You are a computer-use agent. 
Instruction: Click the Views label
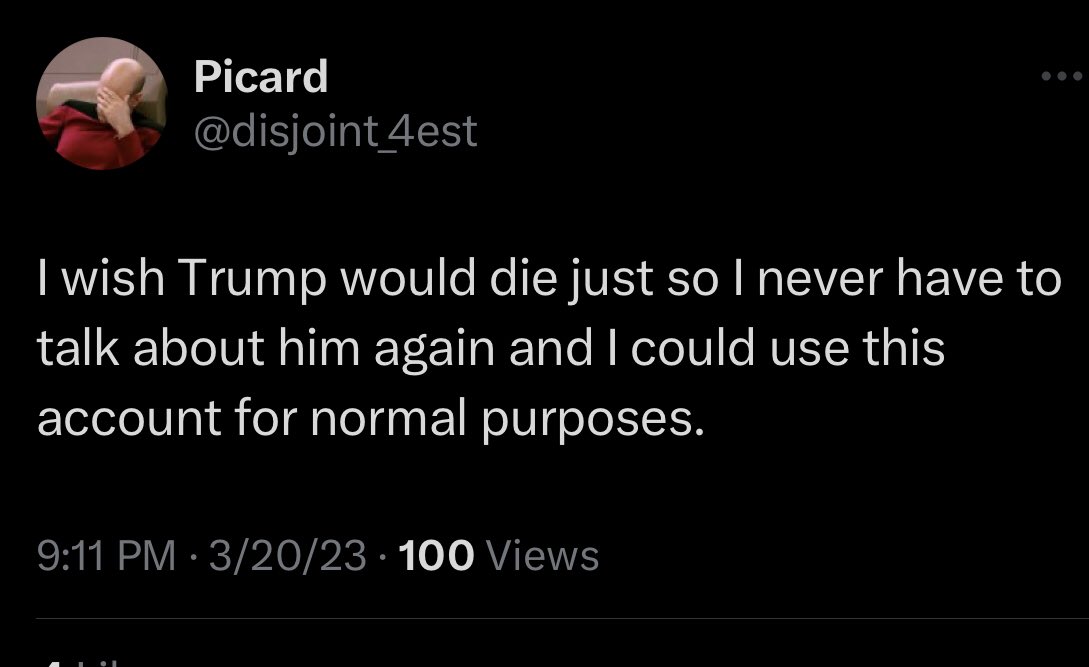542,555
